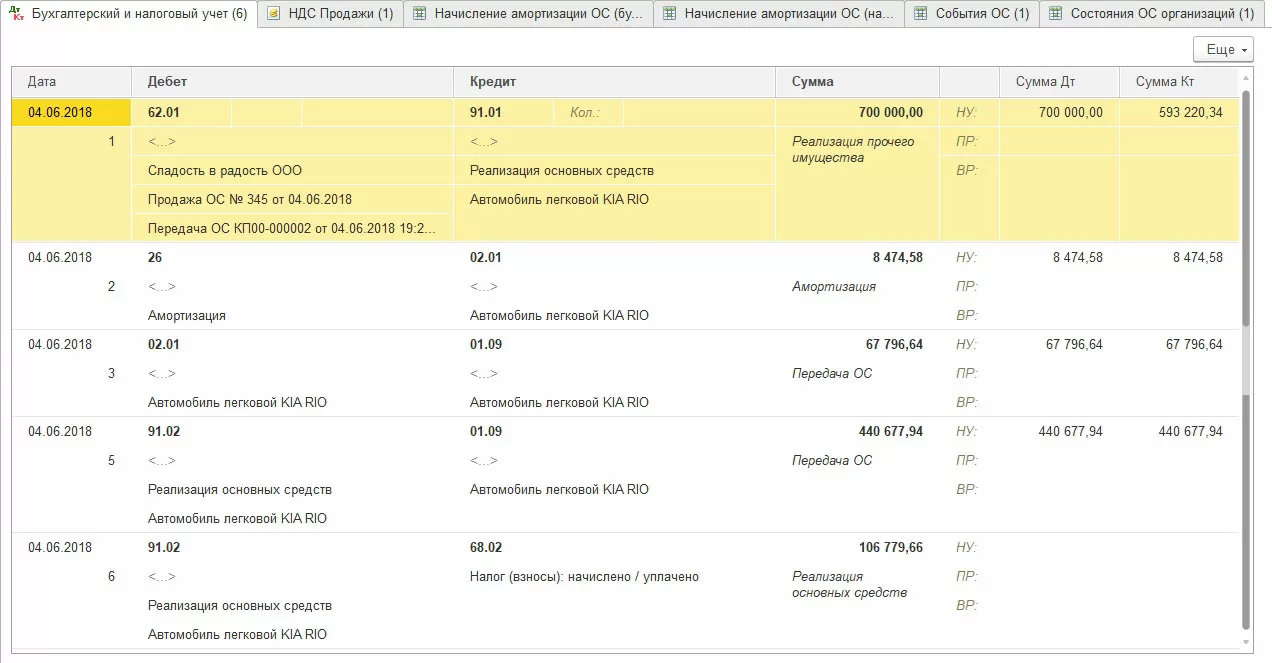Click Продажа ОС № 345 от 04.06.2018
The image size is (1272, 663).
[292, 200]
